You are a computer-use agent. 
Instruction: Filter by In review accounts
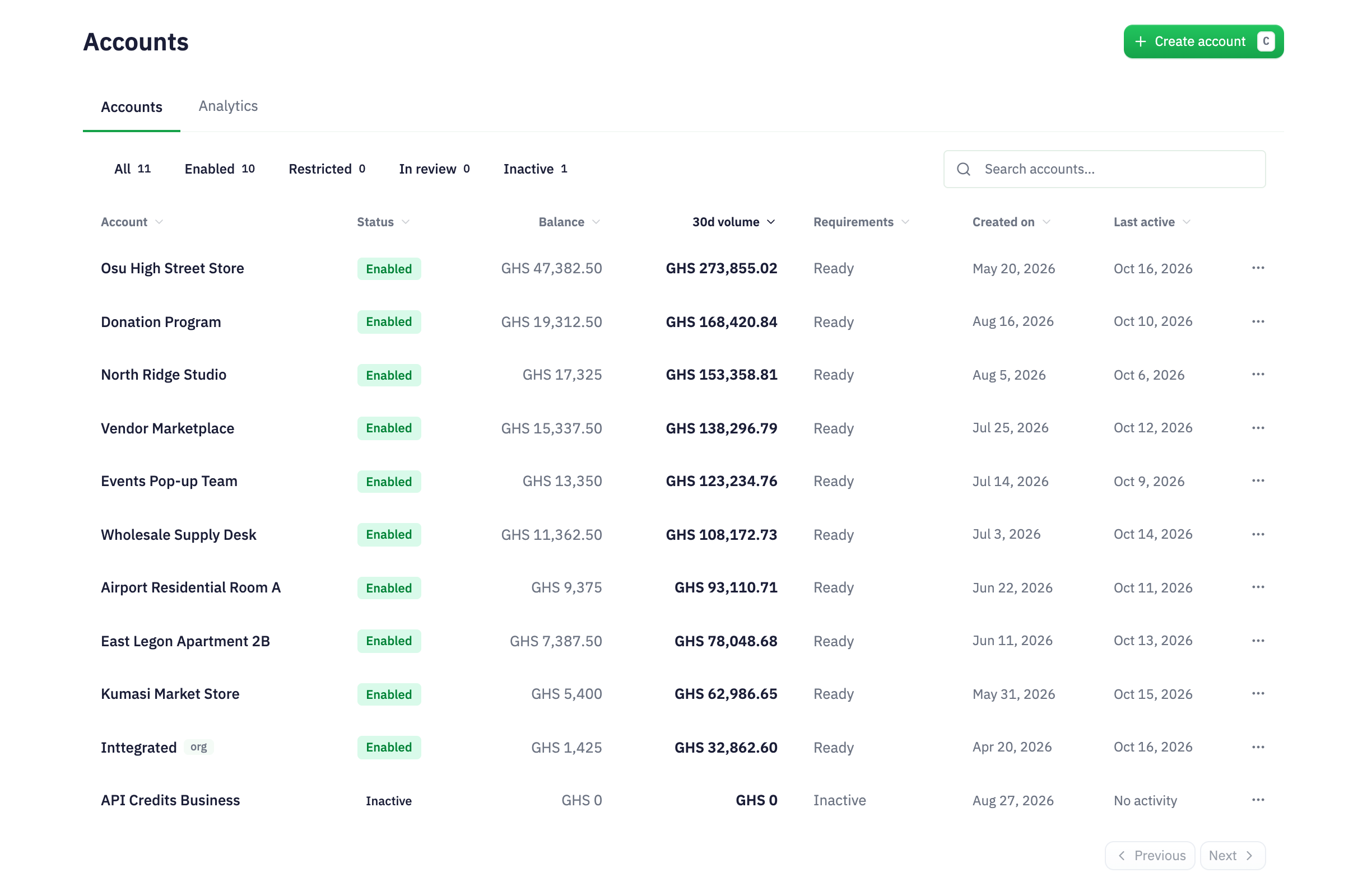click(434, 169)
